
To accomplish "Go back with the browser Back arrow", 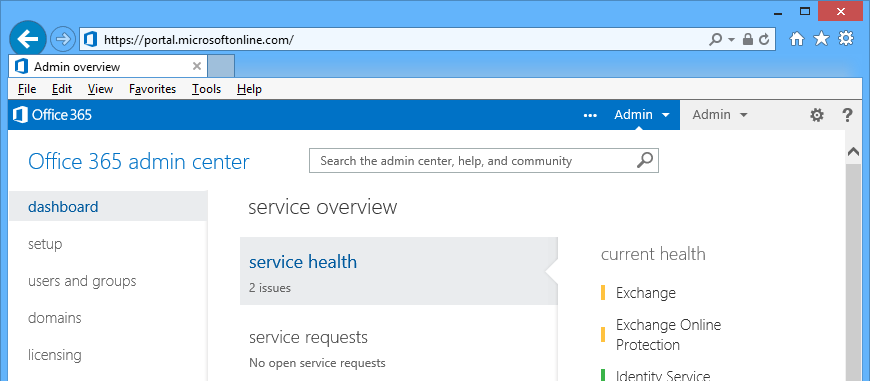I will click(28, 39).
